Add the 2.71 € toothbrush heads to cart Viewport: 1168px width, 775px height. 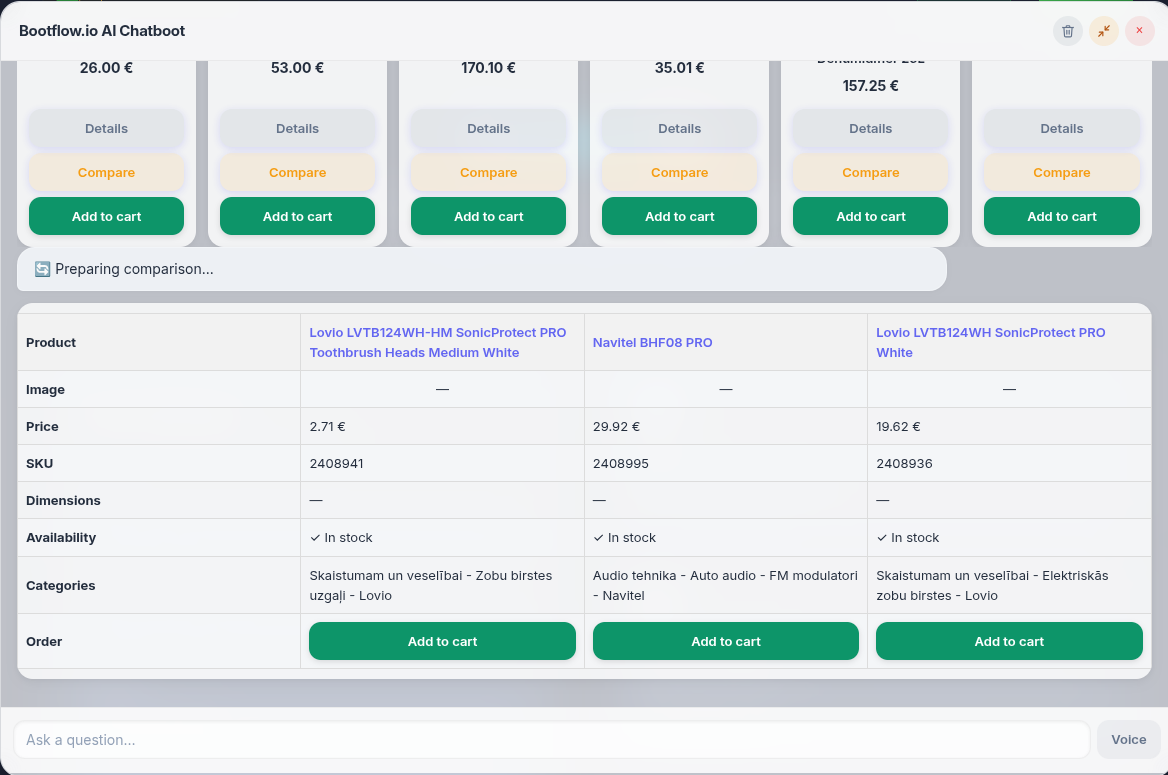coord(442,641)
